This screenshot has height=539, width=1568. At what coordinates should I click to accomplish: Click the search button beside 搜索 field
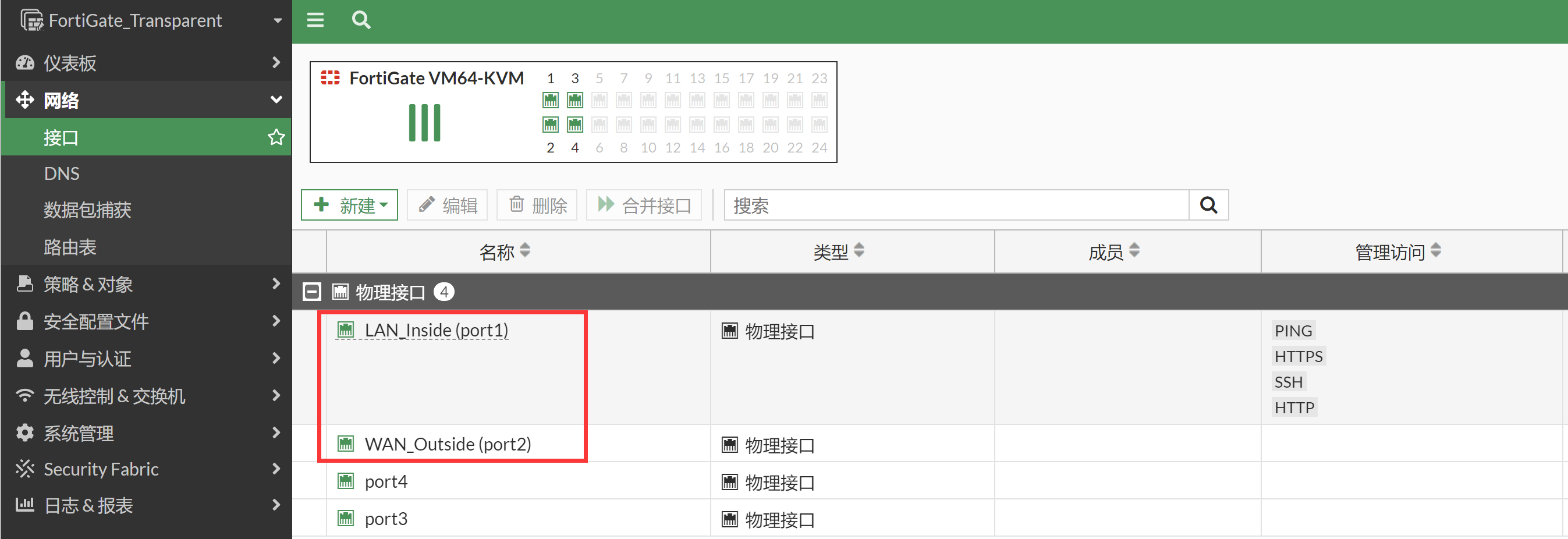(1208, 205)
